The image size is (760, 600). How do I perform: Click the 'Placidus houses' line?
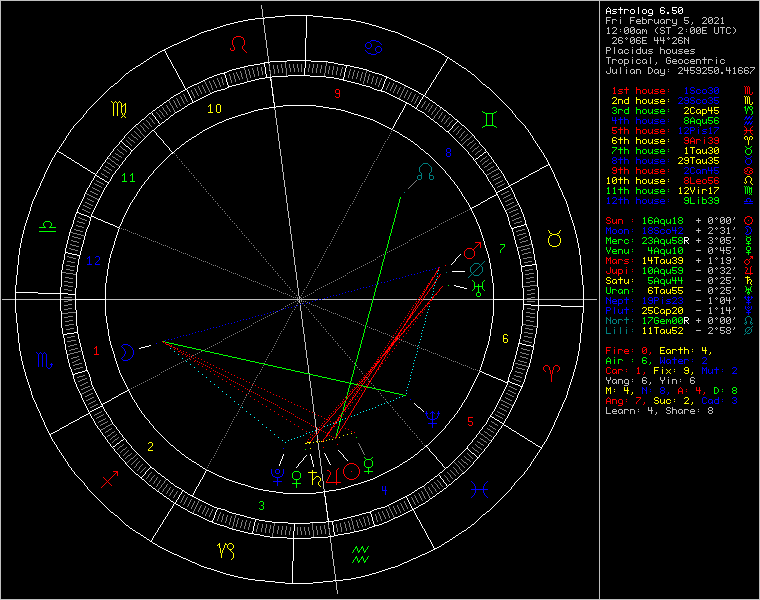650,51
